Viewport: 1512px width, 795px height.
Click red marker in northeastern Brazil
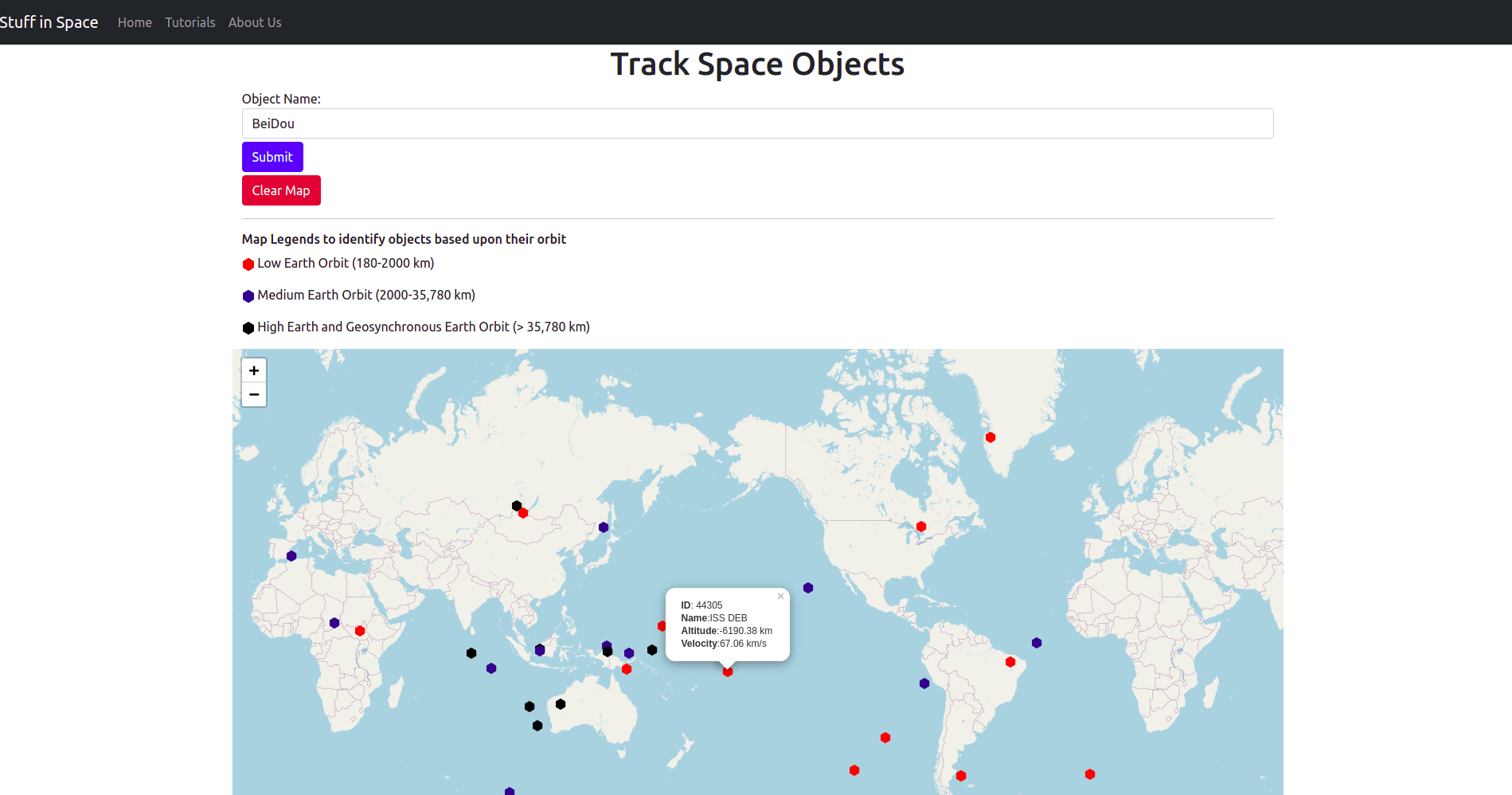point(1010,662)
